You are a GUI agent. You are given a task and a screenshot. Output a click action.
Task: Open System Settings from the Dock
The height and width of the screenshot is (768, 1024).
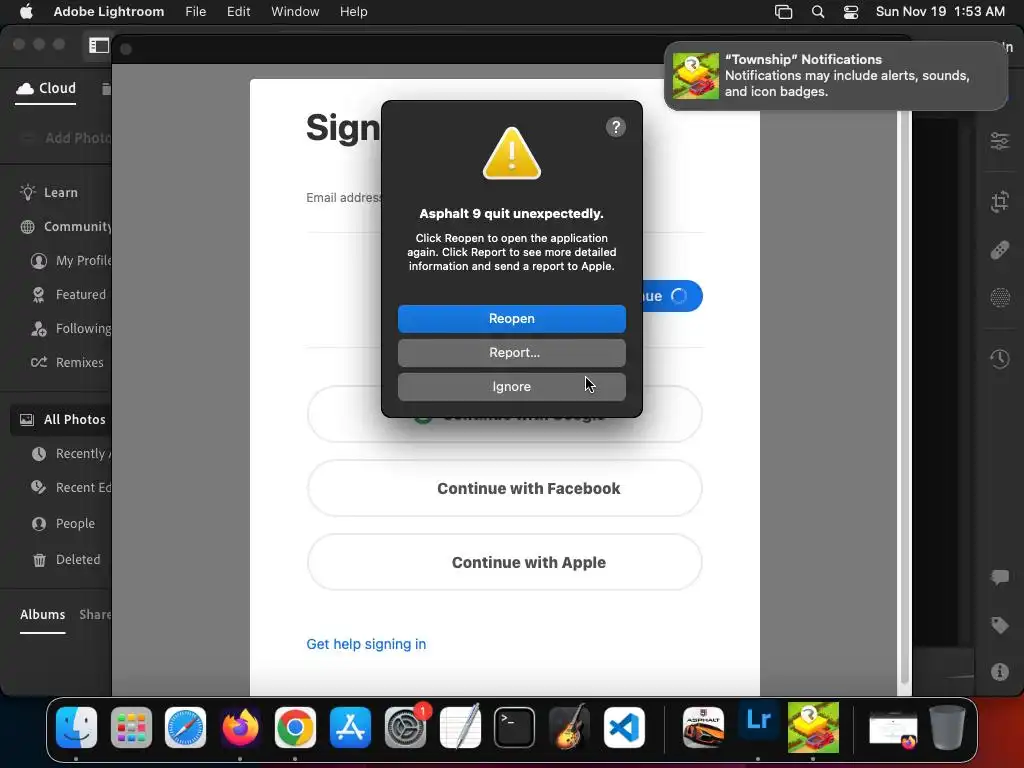click(x=405, y=728)
